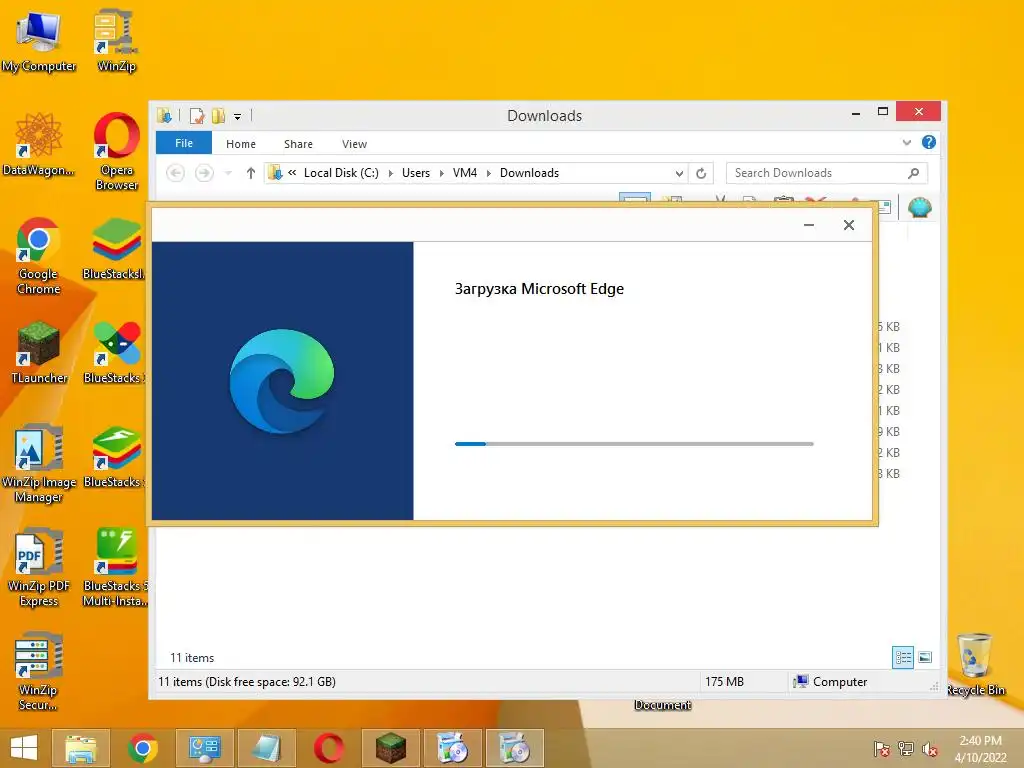1024x768 pixels.
Task: Minimize the Microsoft Edge installer dialog
Action: [809, 225]
